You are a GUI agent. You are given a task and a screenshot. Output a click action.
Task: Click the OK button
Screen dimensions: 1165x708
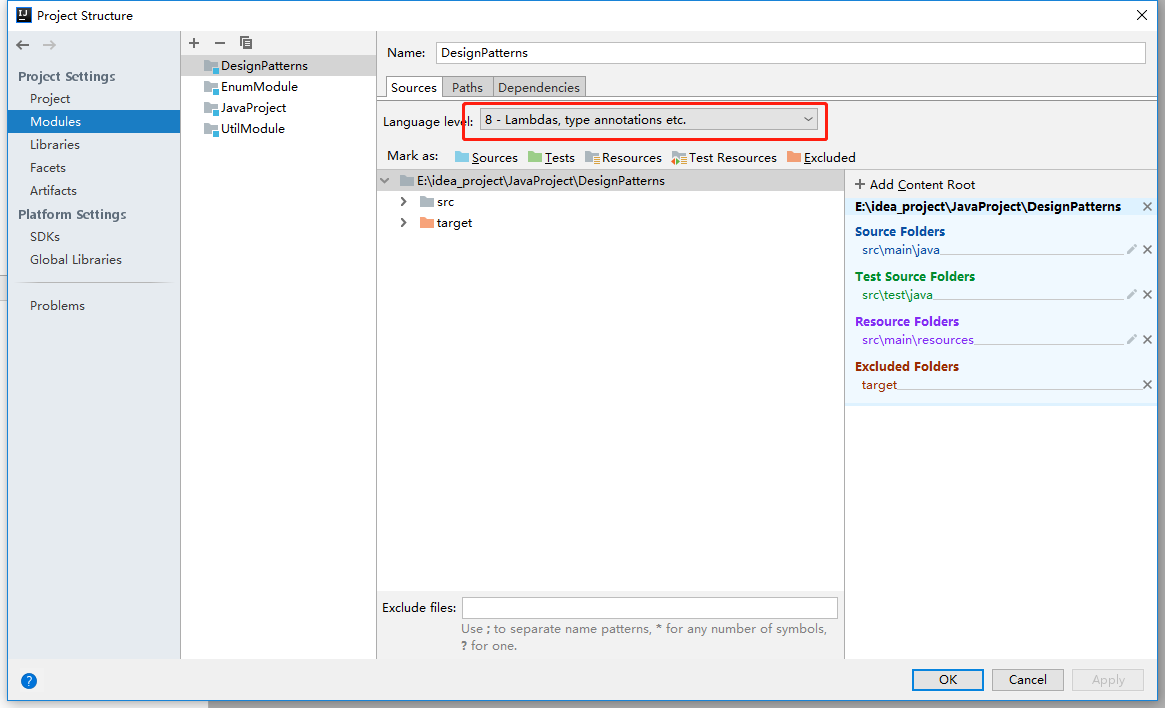(x=946, y=679)
